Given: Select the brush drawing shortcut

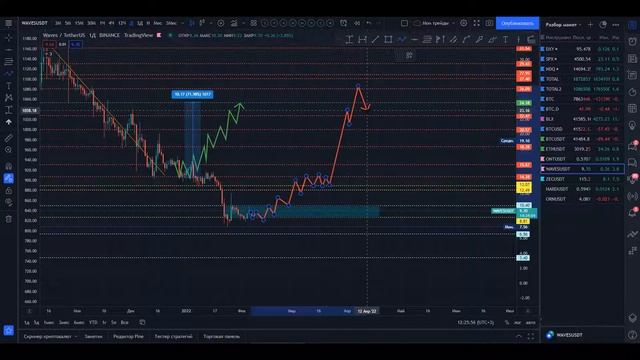Looking at the screenshot, I should (x=479, y=39).
